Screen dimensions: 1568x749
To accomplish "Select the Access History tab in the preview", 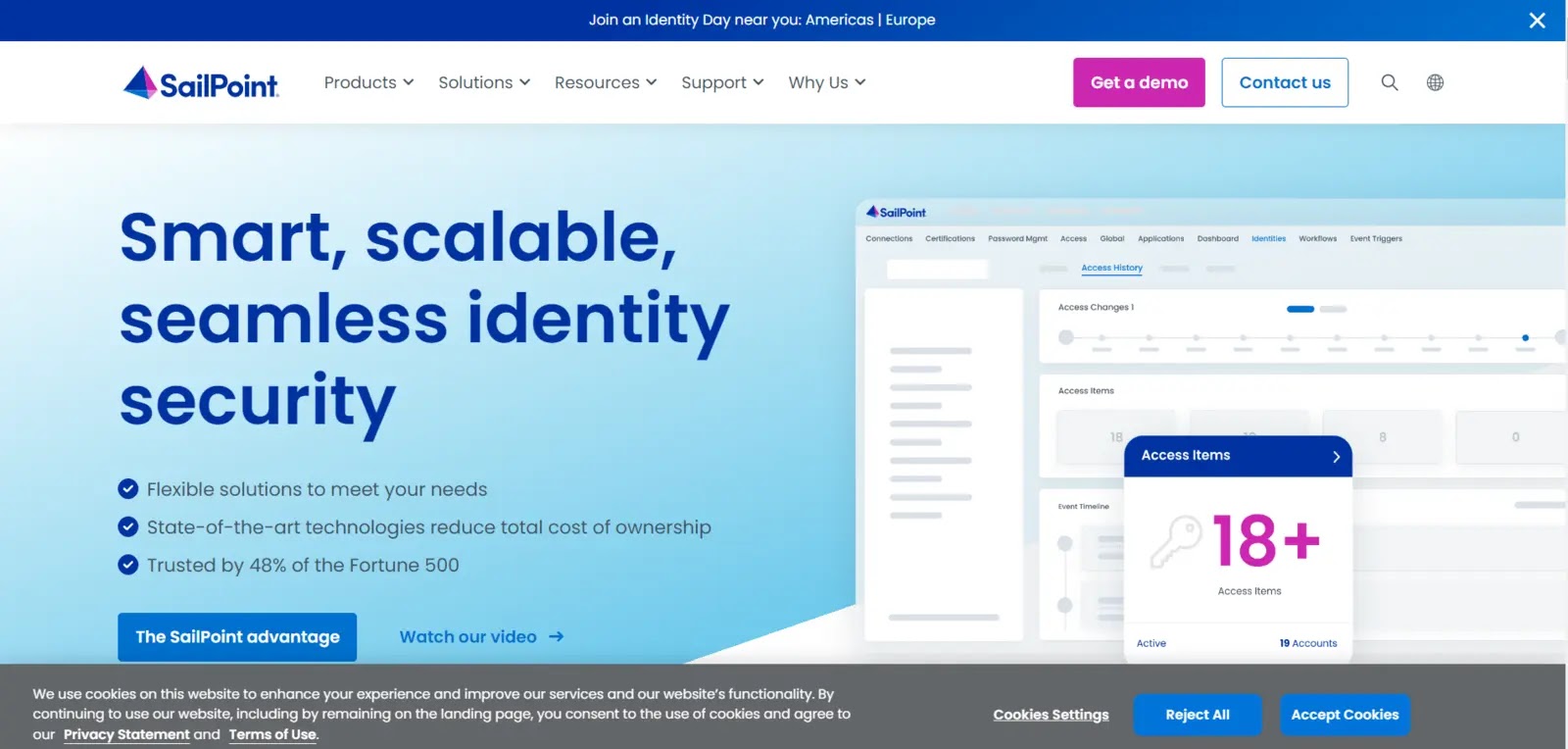I will pyautogui.click(x=1111, y=268).
